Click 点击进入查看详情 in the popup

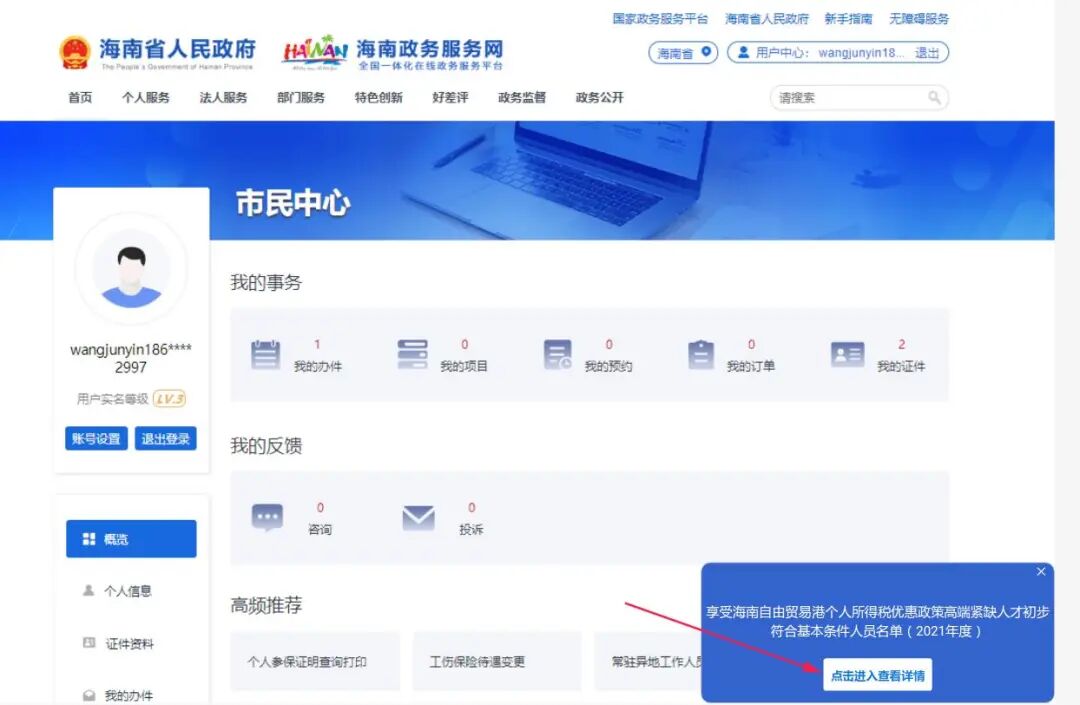point(876,675)
